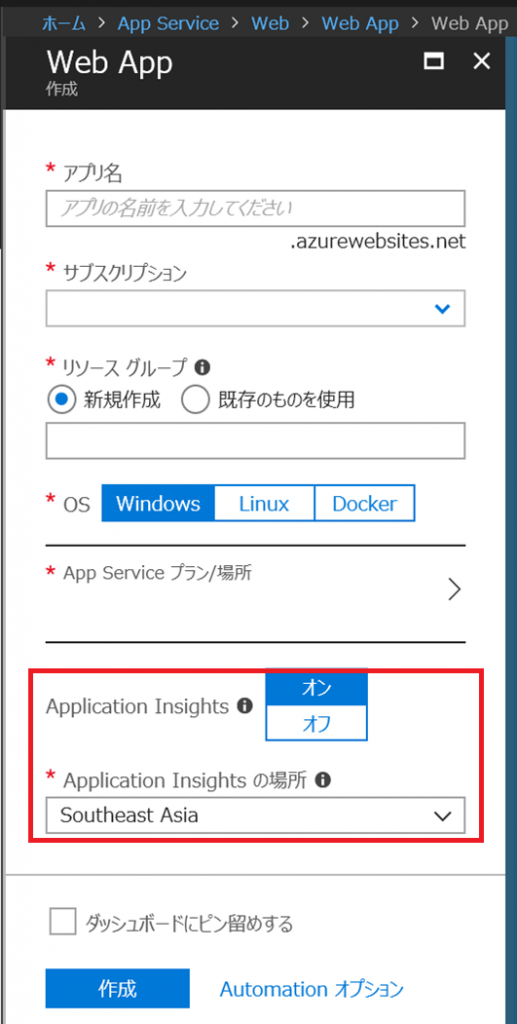Image resolution: width=517 pixels, height=1024 pixels.
Task: Choose Windows as the OS
Action: click(158, 504)
